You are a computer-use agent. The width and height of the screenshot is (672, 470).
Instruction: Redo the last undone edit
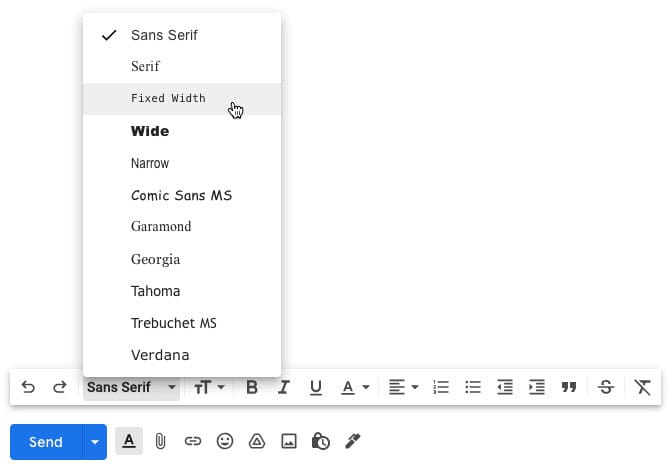tap(60, 387)
